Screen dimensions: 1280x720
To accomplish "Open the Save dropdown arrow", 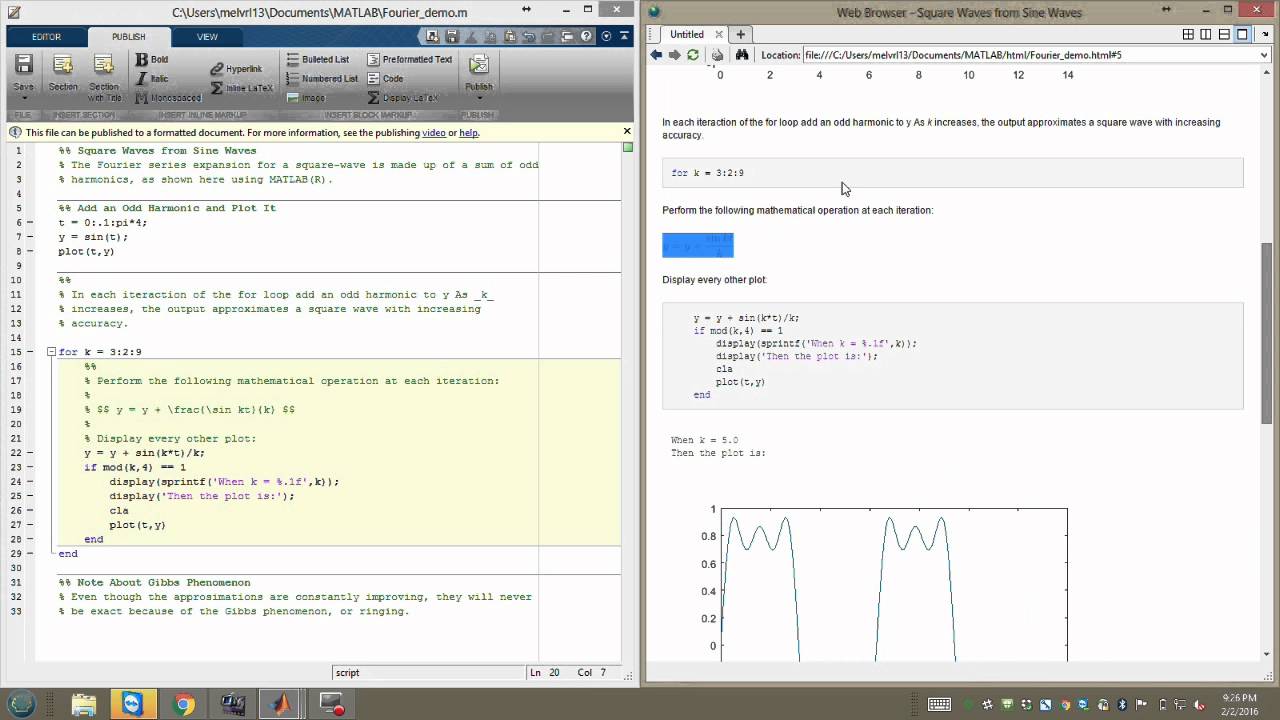I will [24, 97].
